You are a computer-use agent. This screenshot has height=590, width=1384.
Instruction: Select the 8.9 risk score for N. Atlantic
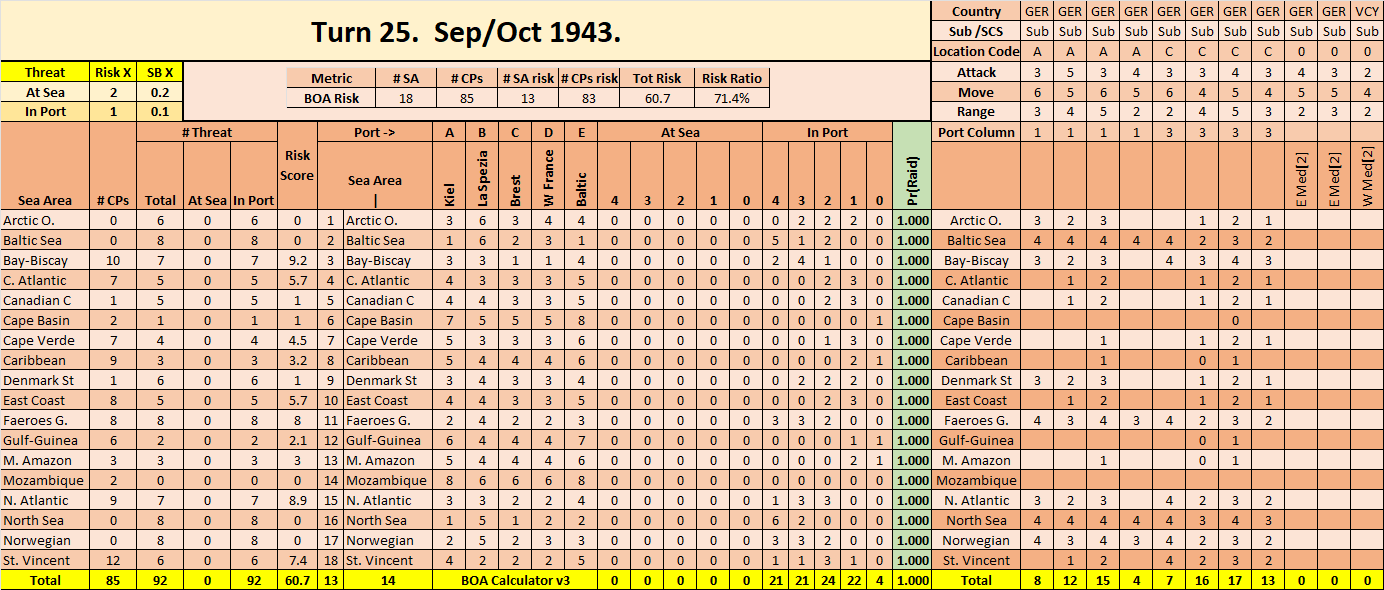(x=297, y=500)
